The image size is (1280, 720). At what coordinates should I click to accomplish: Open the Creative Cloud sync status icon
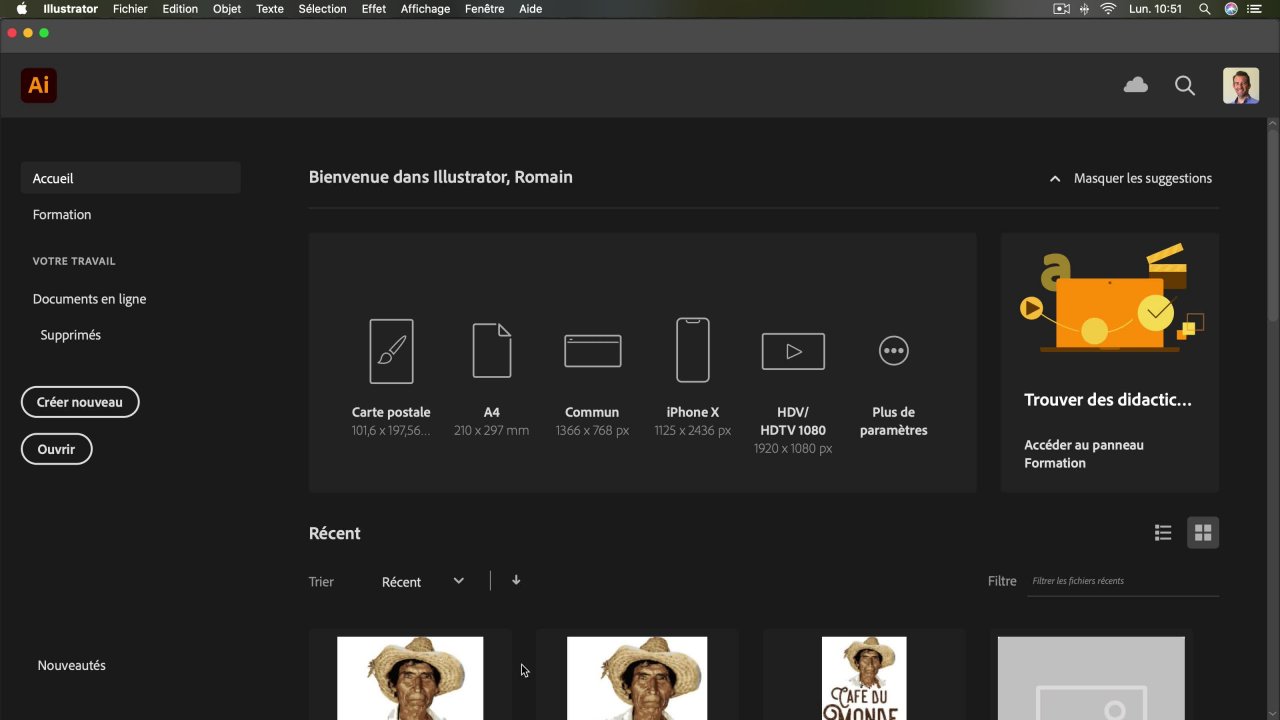pyautogui.click(x=1135, y=86)
